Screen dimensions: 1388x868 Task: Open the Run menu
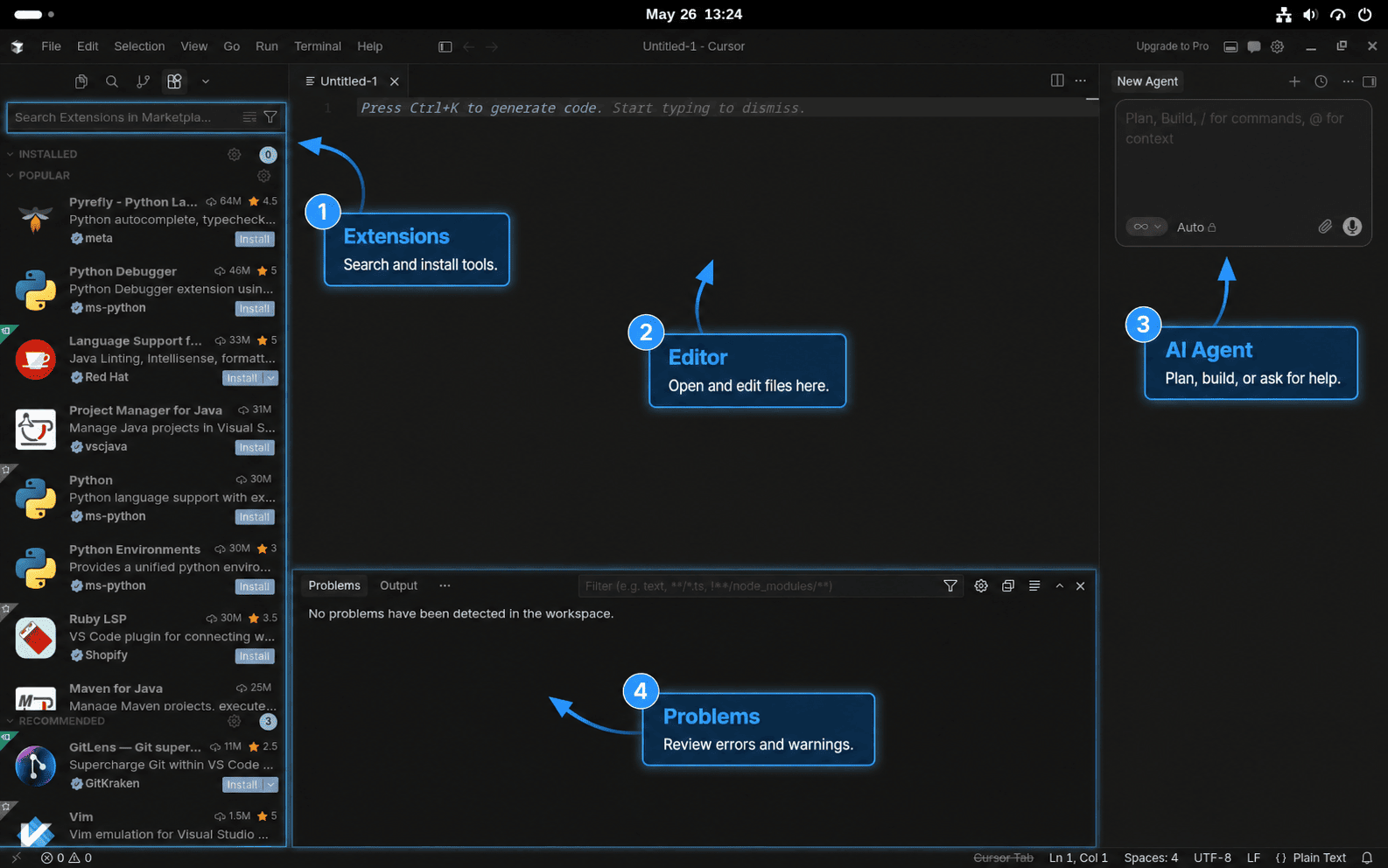coord(267,46)
